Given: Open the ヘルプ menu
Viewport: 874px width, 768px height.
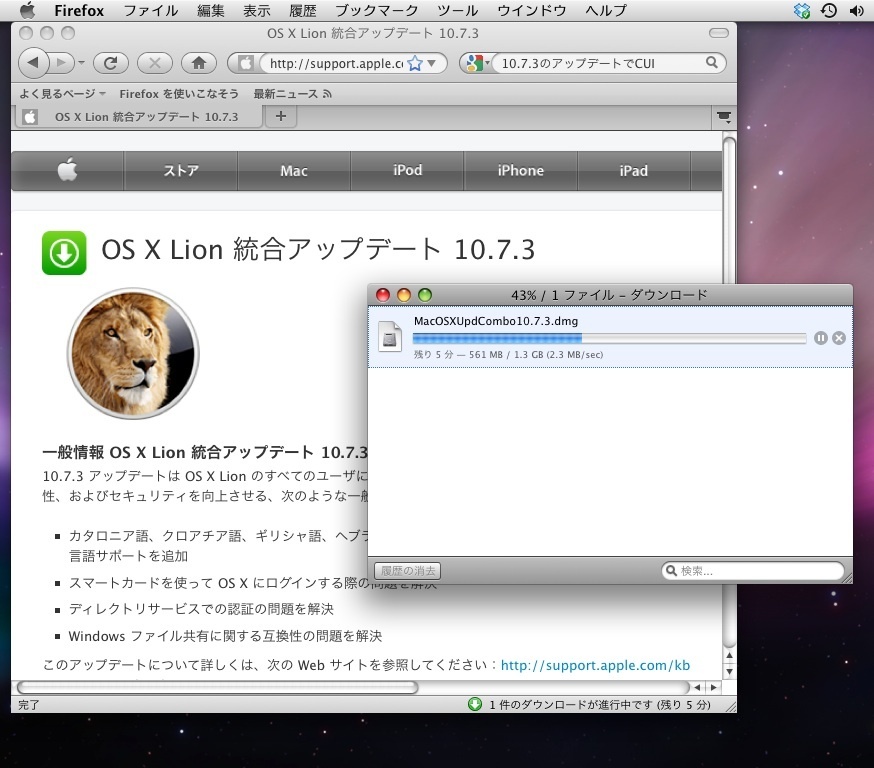Looking at the screenshot, I should pyautogui.click(x=606, y=10).
